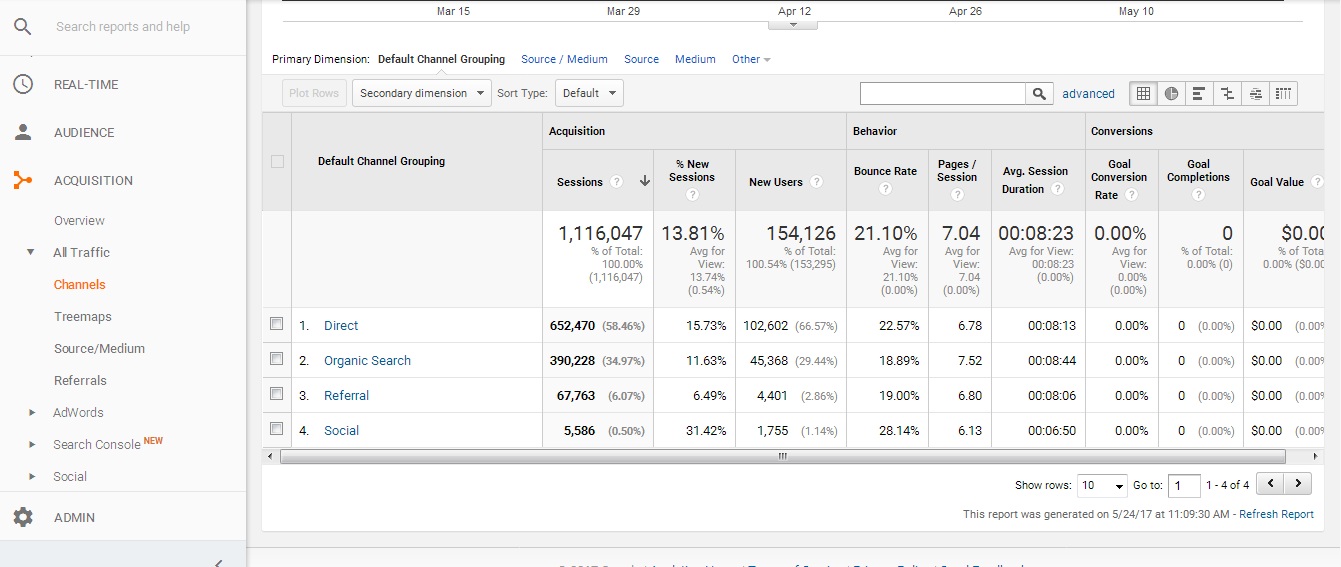Open Social channel link

(341, 430)
